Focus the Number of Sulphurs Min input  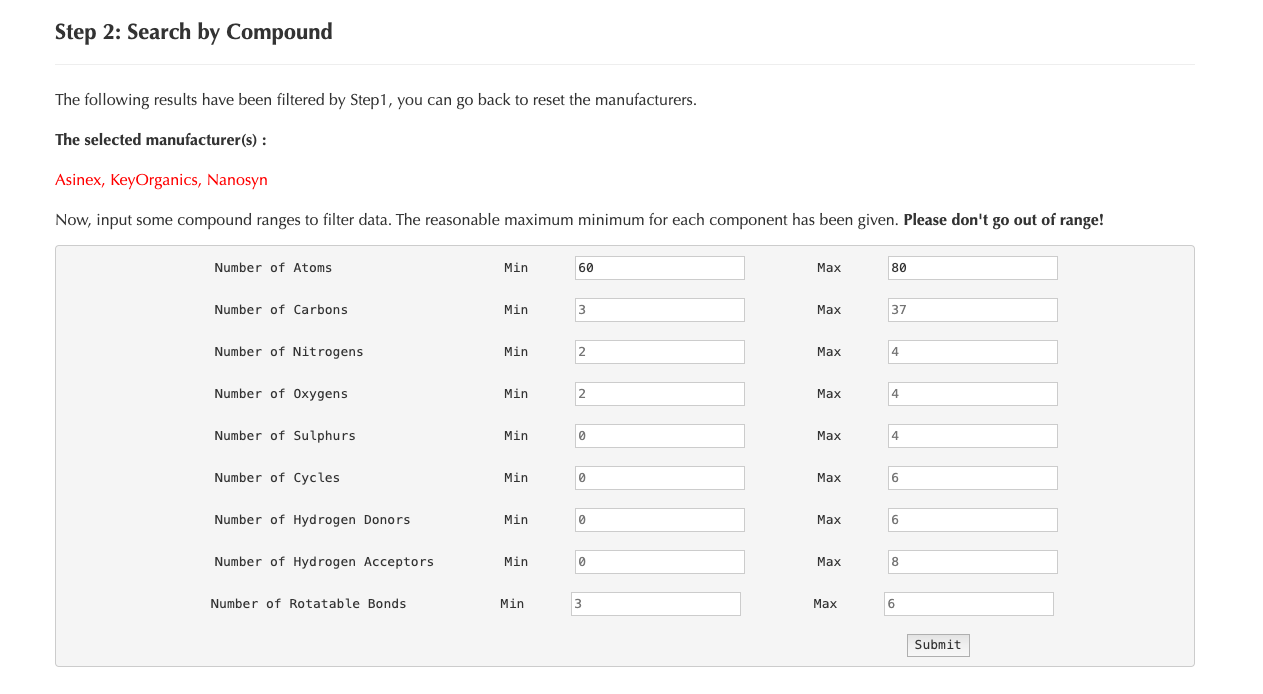pos(659,436)
